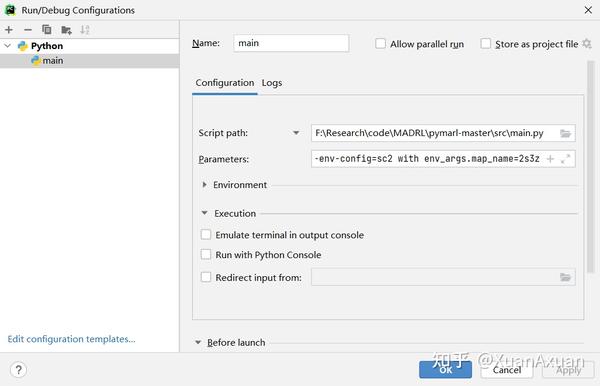Collapse the Python configurations tree node

coord(8,46)
